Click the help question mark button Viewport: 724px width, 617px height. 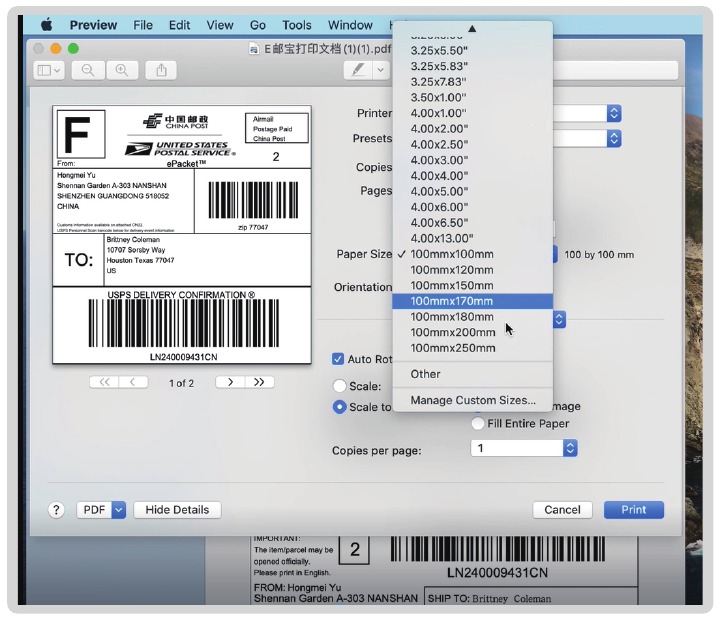[56, 510]
